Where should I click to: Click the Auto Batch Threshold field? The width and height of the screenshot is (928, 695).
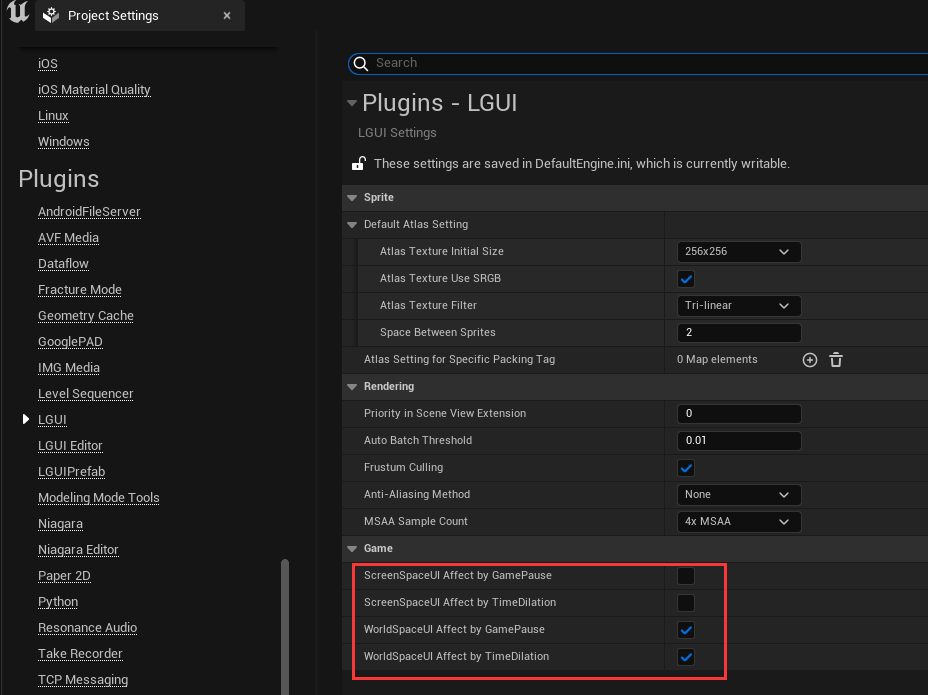tap(738, 441)
